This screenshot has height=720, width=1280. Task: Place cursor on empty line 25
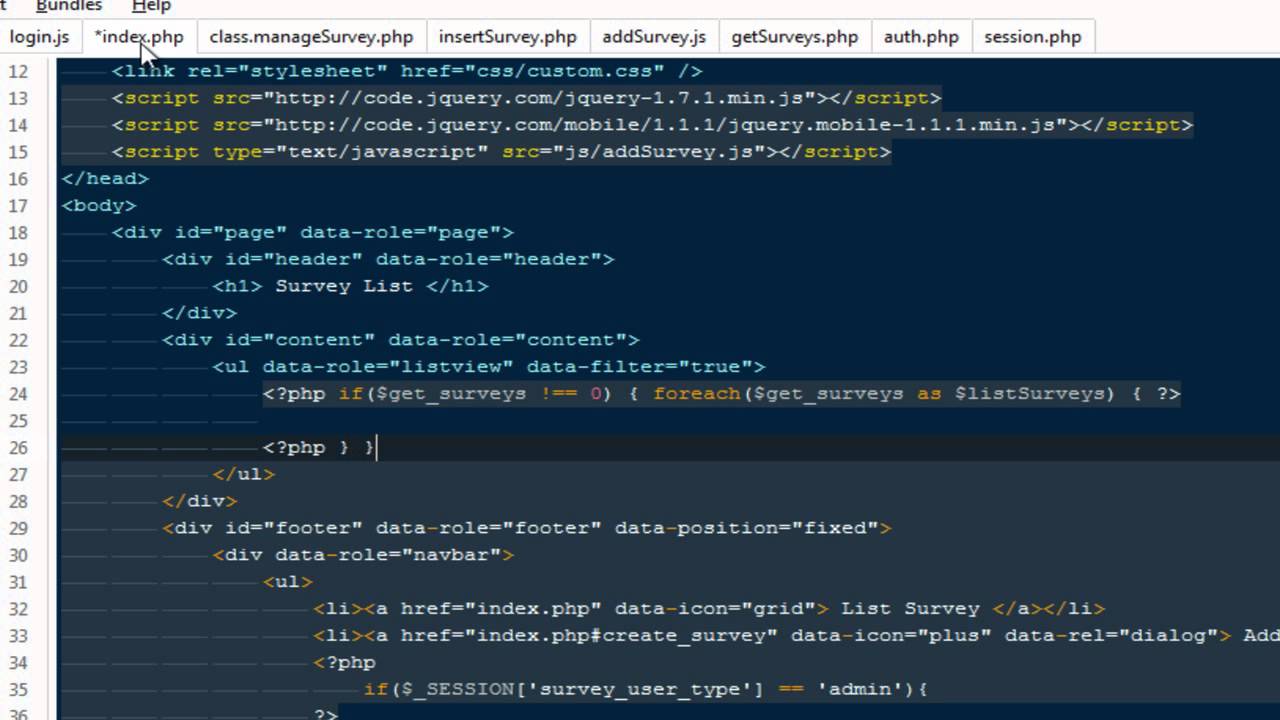tap(670, 421)
